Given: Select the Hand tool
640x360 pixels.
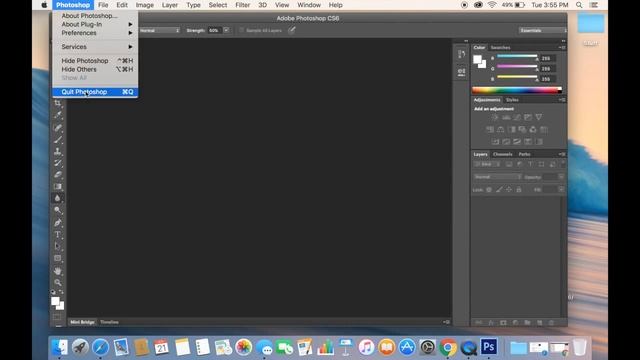Looking at the screenshot, I should (x=58, y=271).
